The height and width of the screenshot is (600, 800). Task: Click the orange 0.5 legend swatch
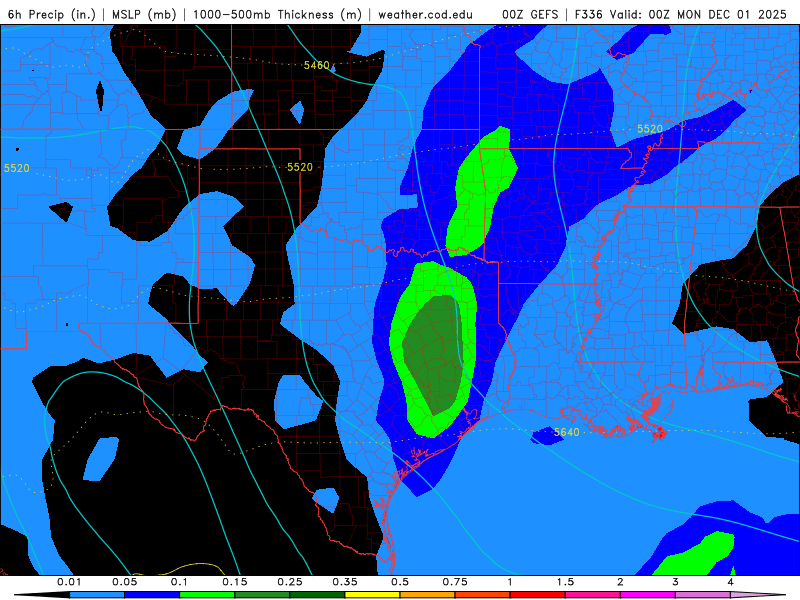pyautogui.click(x=428, y=595)
